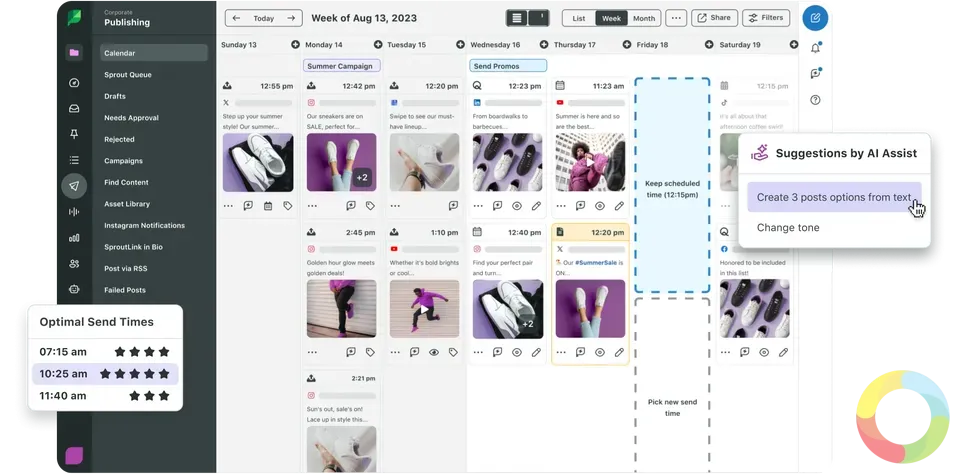Choose Keep scheduled time (12:15pm) slot

coord(672,186)
